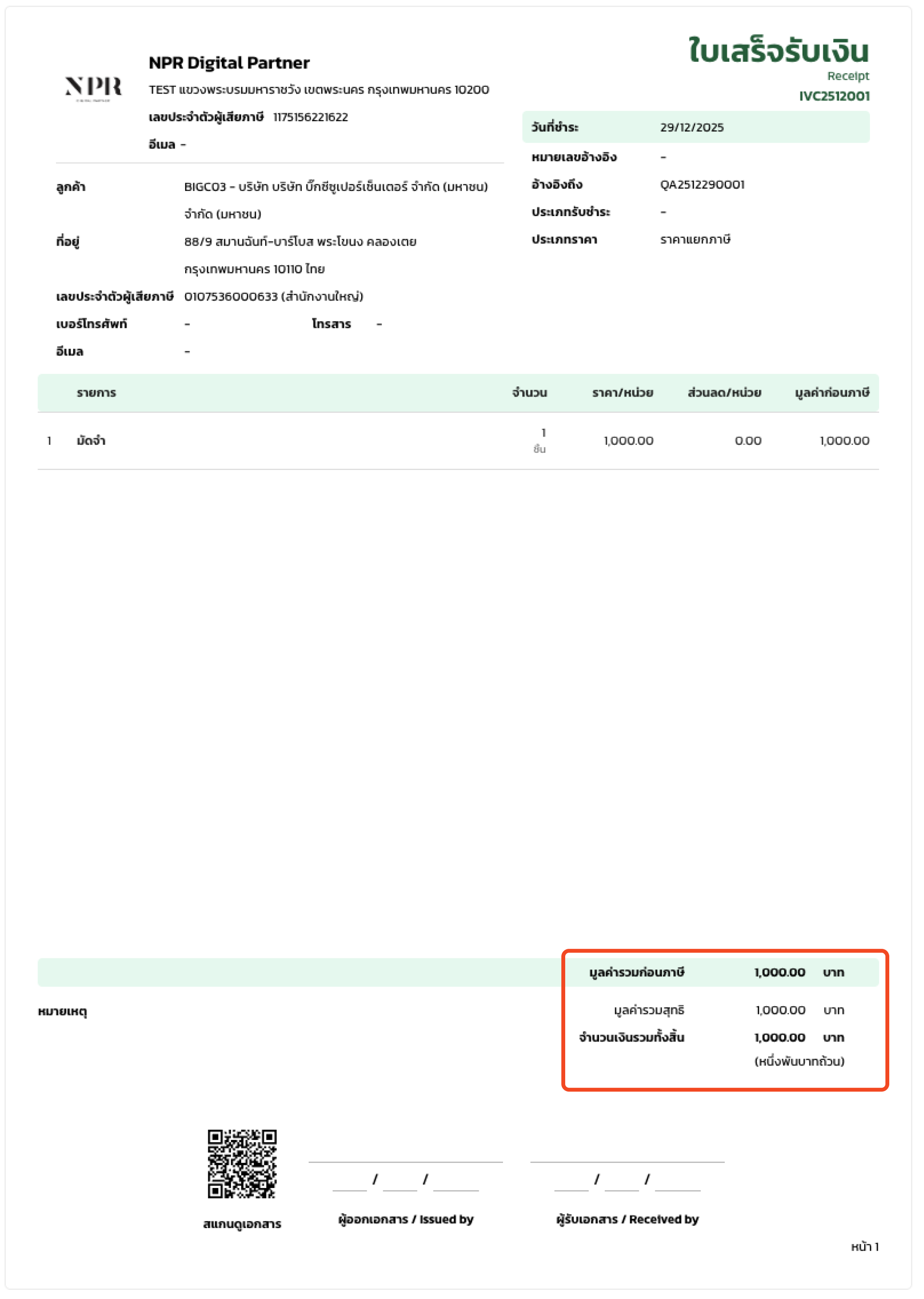924x1299 pixels.
Task: Click the มูลค่าก่อนภาษี column header
Action: pos(831,393)
